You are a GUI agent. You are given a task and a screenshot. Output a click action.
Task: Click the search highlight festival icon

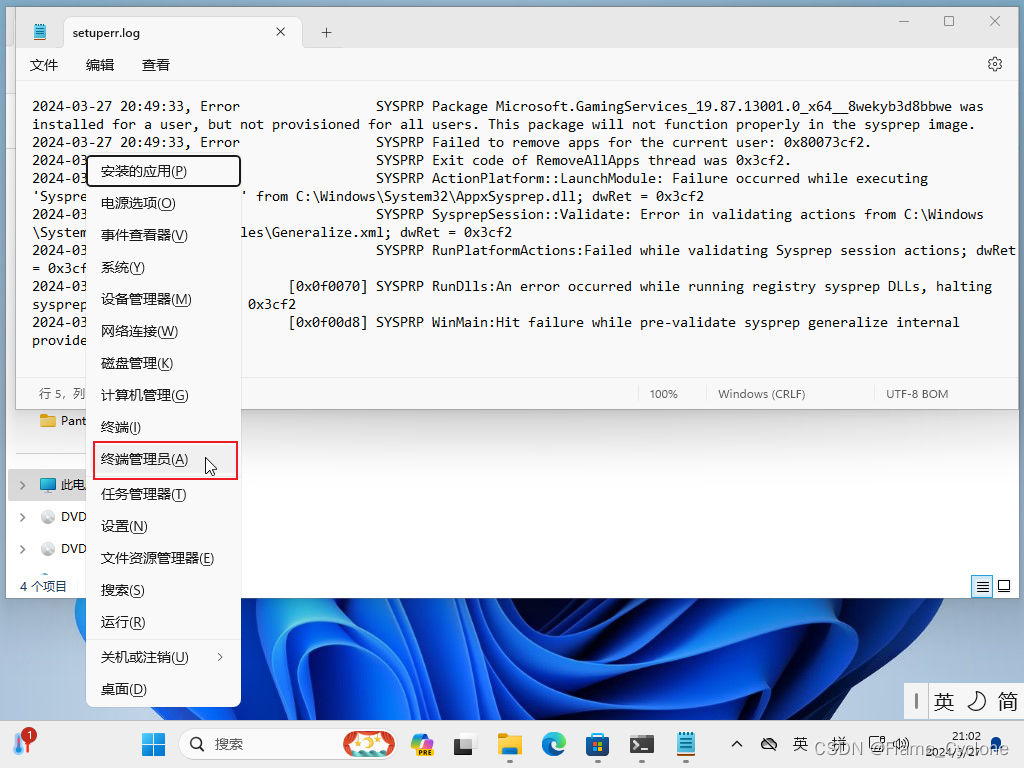pyautogui.click(x=368, y=744)
